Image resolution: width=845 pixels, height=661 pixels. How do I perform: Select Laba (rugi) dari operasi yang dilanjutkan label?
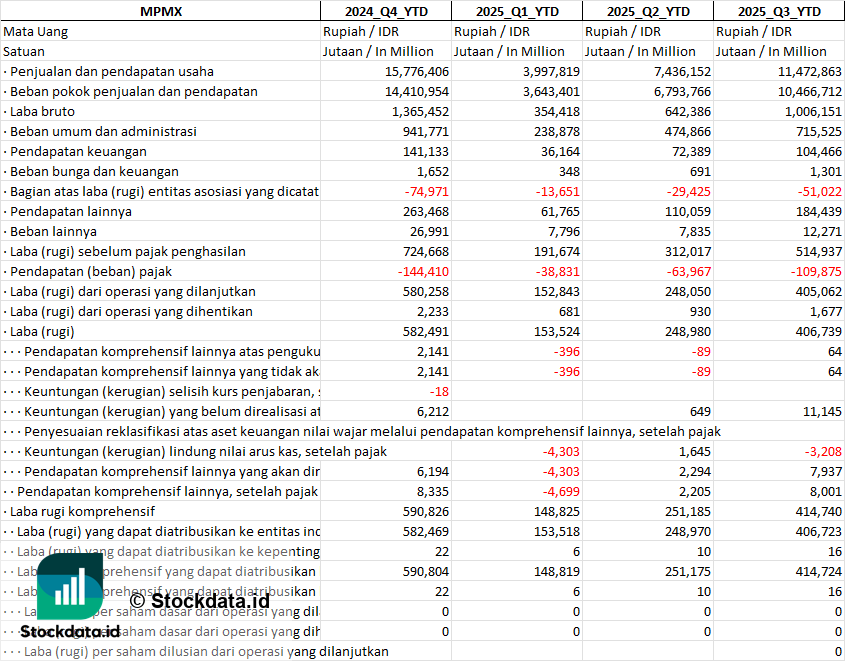133,291
